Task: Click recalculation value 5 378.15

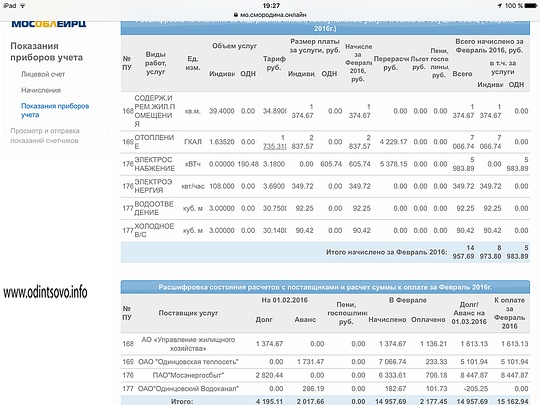Action: (x=393, y=164)
